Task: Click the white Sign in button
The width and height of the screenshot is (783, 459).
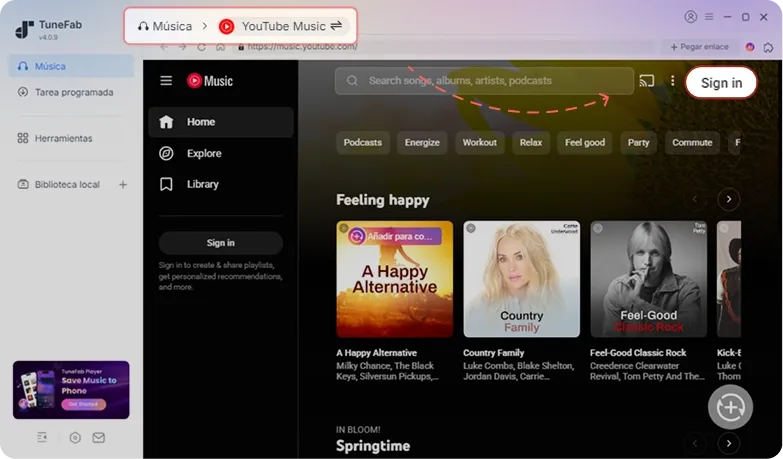Action: [721, 83]
